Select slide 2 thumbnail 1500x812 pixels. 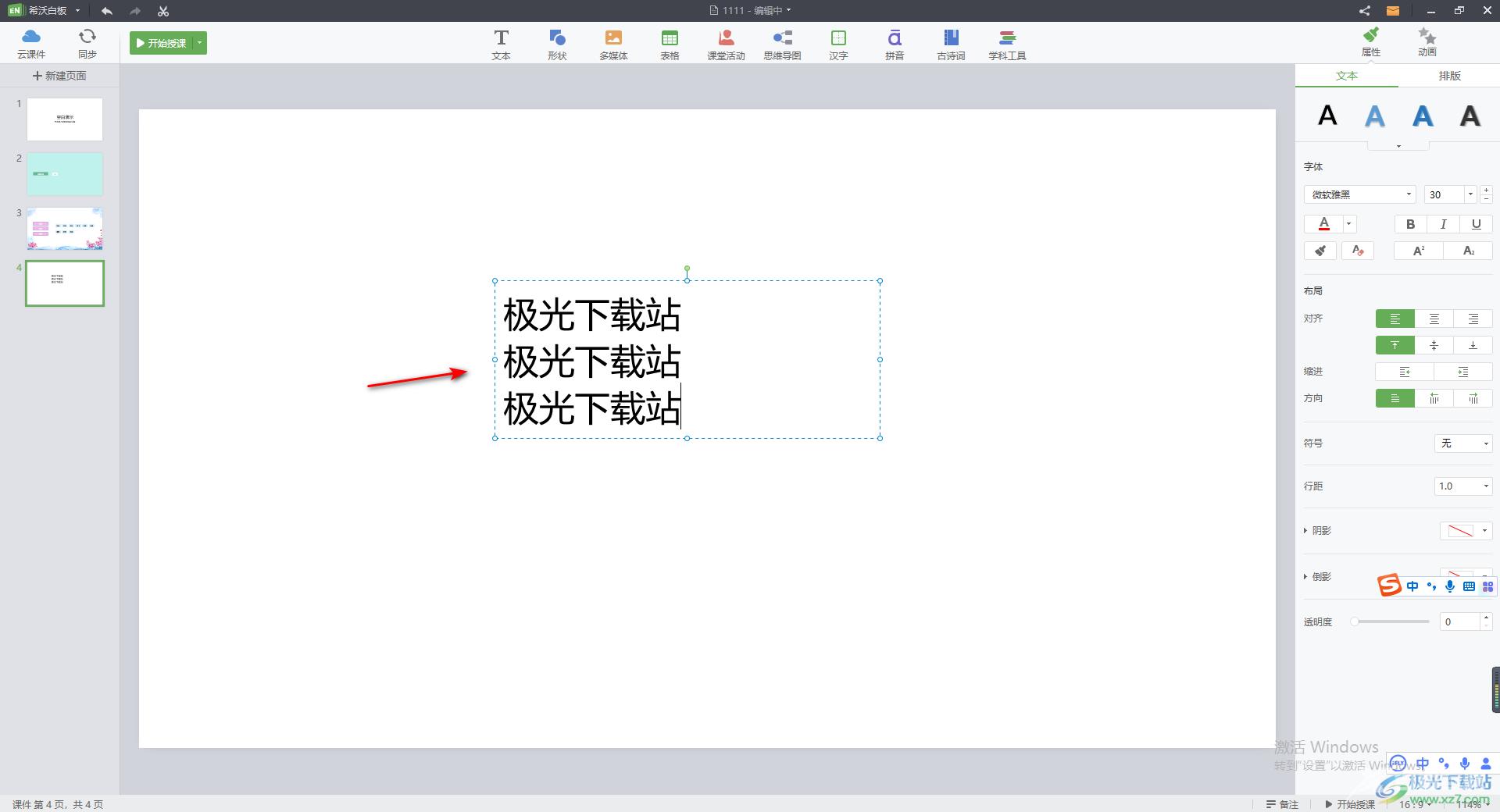[65, 174]
